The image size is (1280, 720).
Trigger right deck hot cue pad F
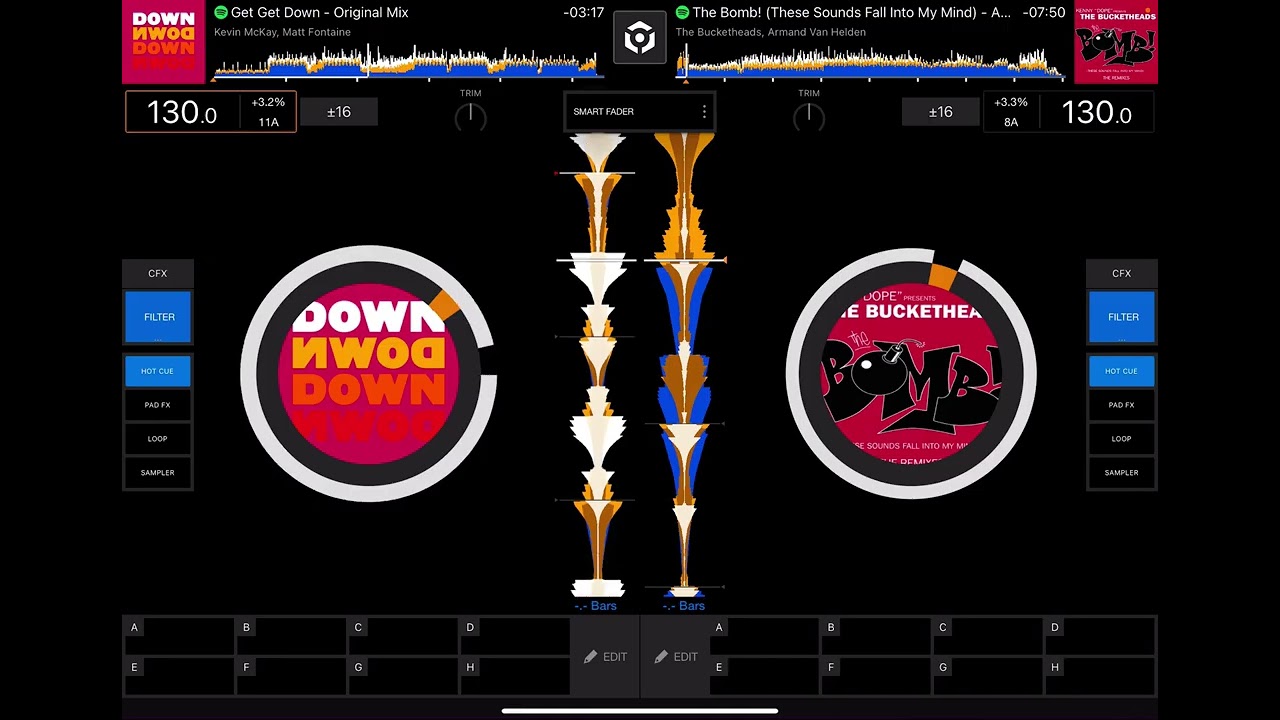[x=877, y=676]
